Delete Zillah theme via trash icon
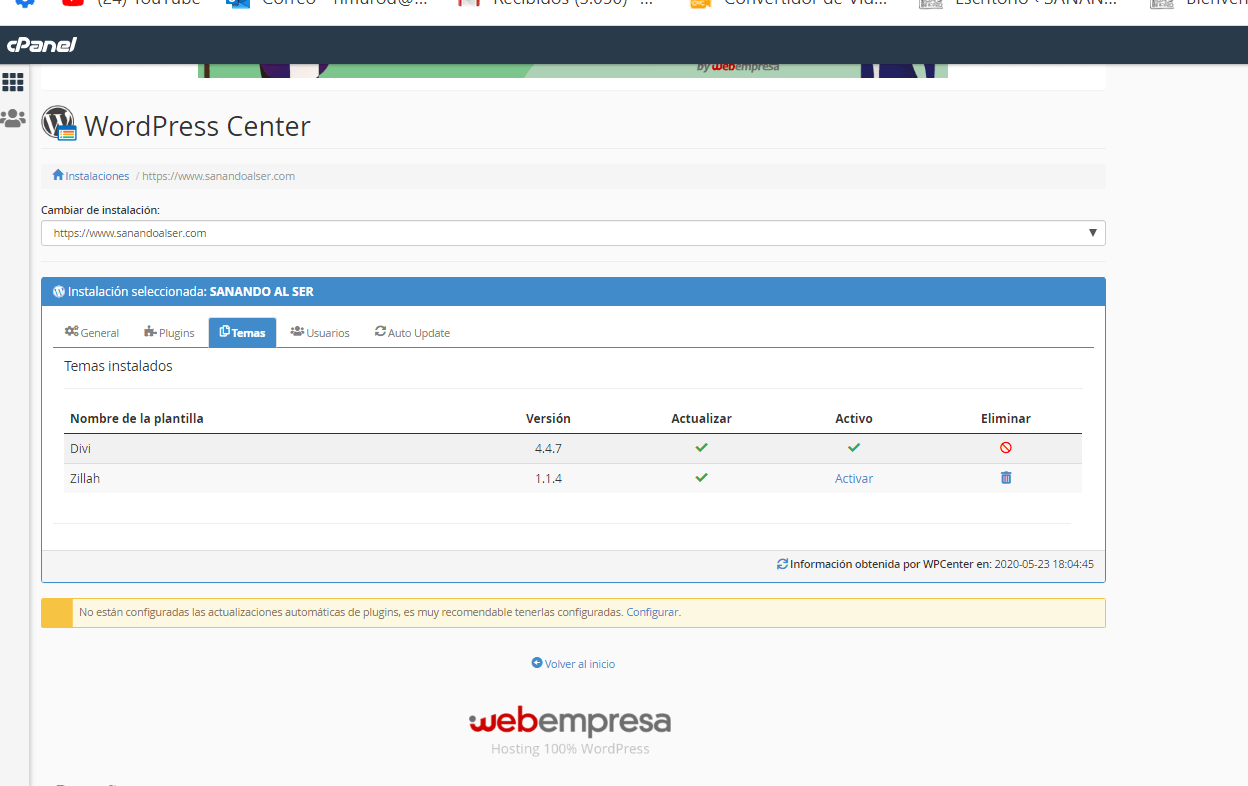This screenshot has height=786, width=1248. [1006, 478]
